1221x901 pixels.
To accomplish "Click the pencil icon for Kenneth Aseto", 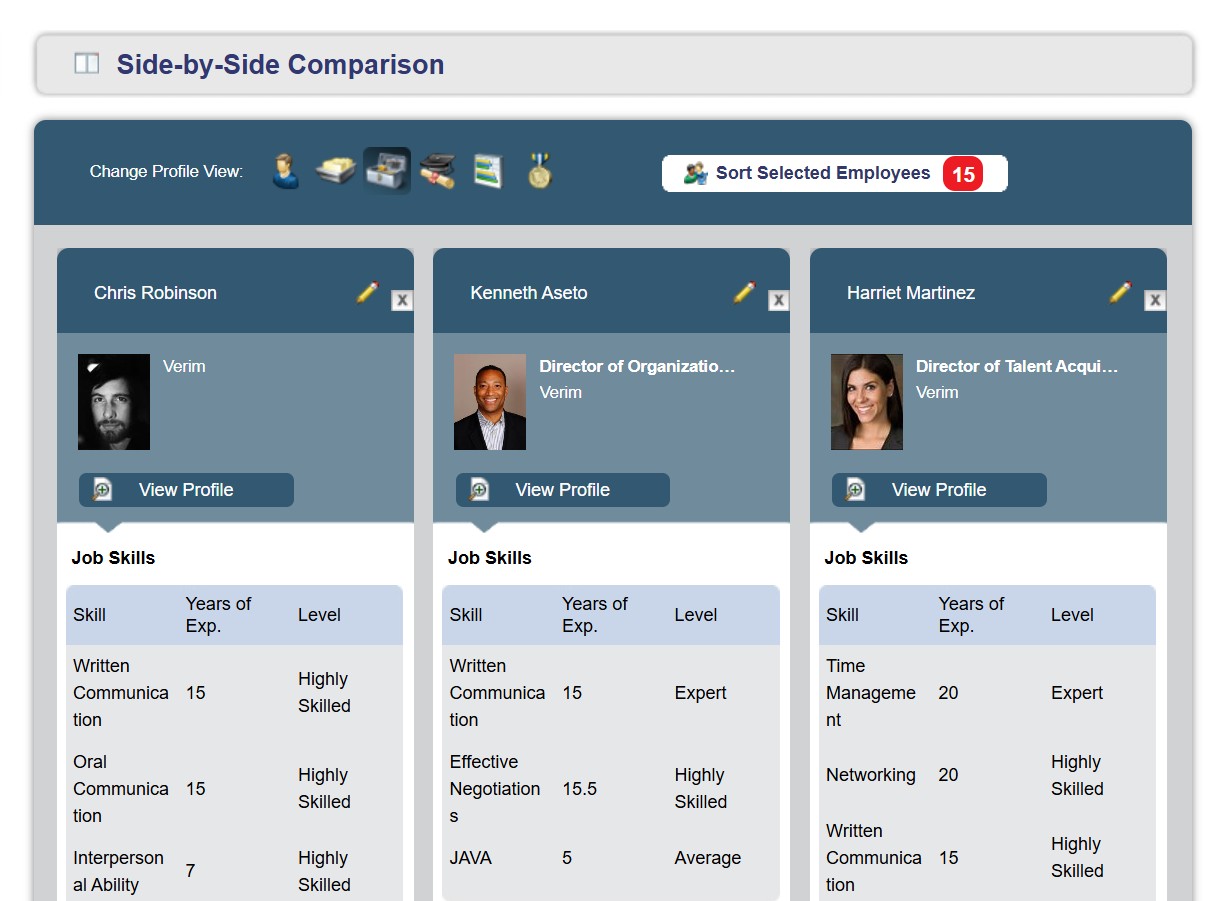I will (744, 292).
